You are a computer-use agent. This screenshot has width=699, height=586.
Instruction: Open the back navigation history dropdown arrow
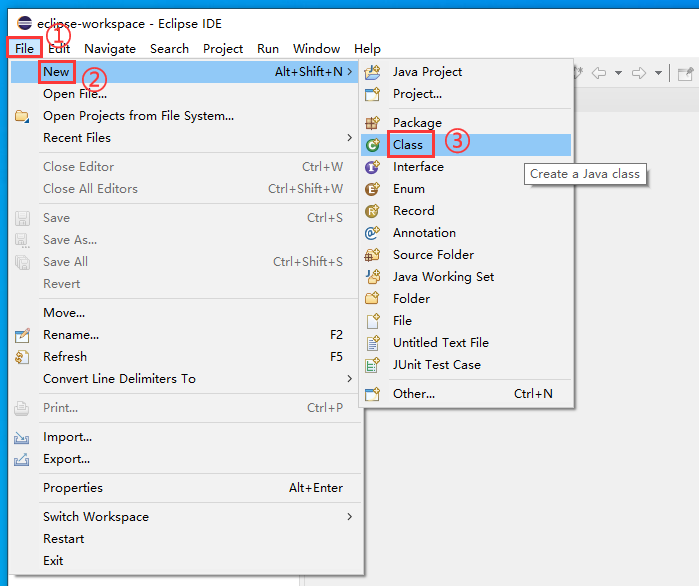click(618, 73)
